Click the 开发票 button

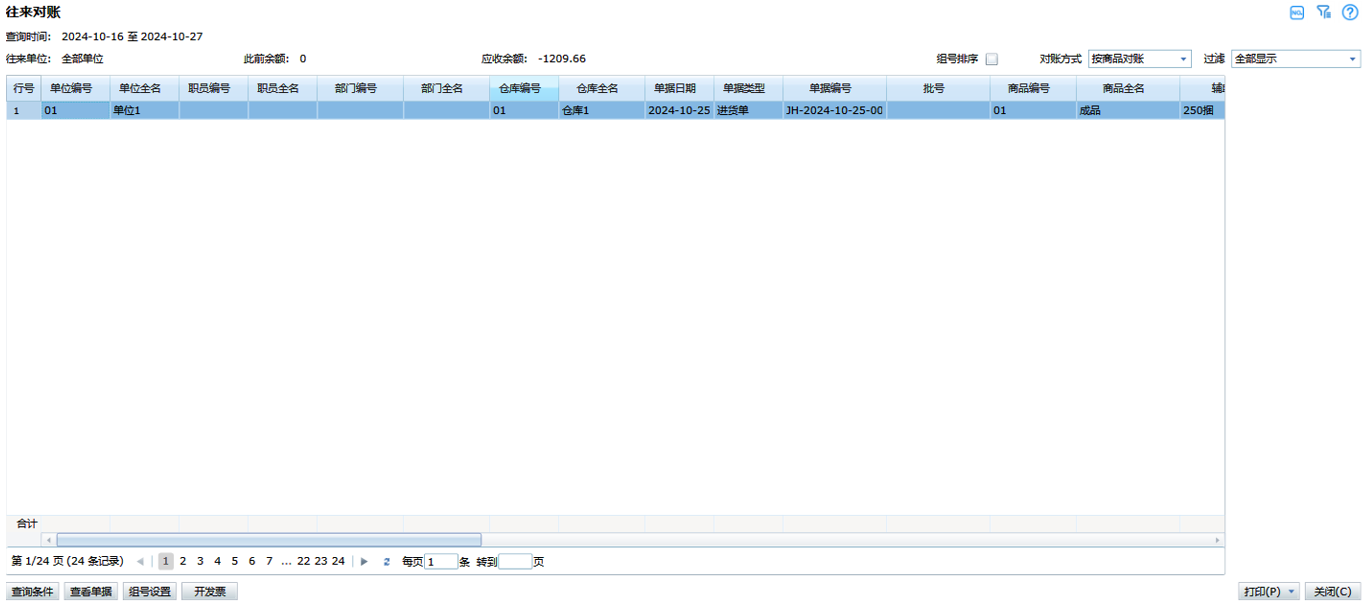(209, 592)
